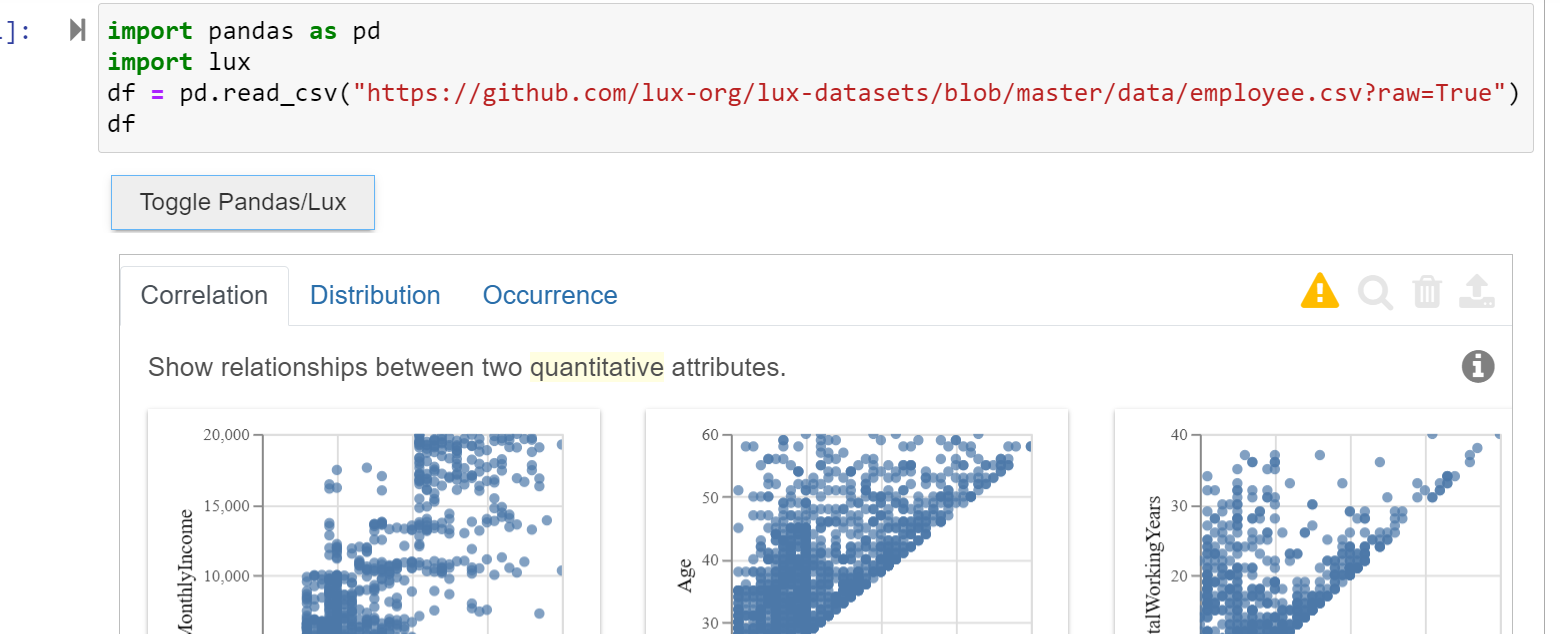Open the info tooltip on the Correlation description
The width and height of the screenshot is (1560, 634).
point(1478,366)
